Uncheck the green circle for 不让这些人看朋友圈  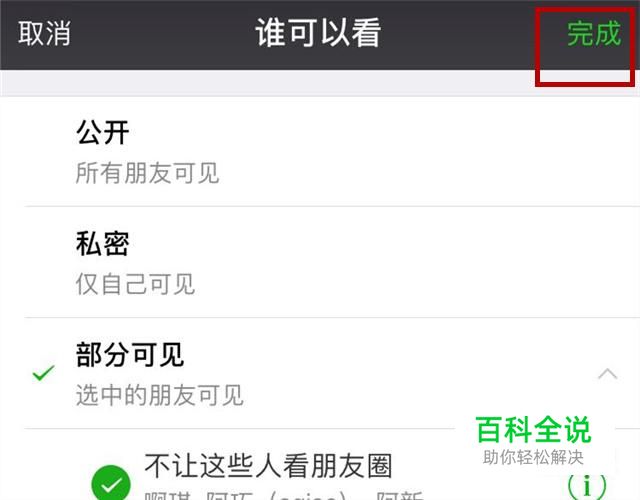pos(111,484)
